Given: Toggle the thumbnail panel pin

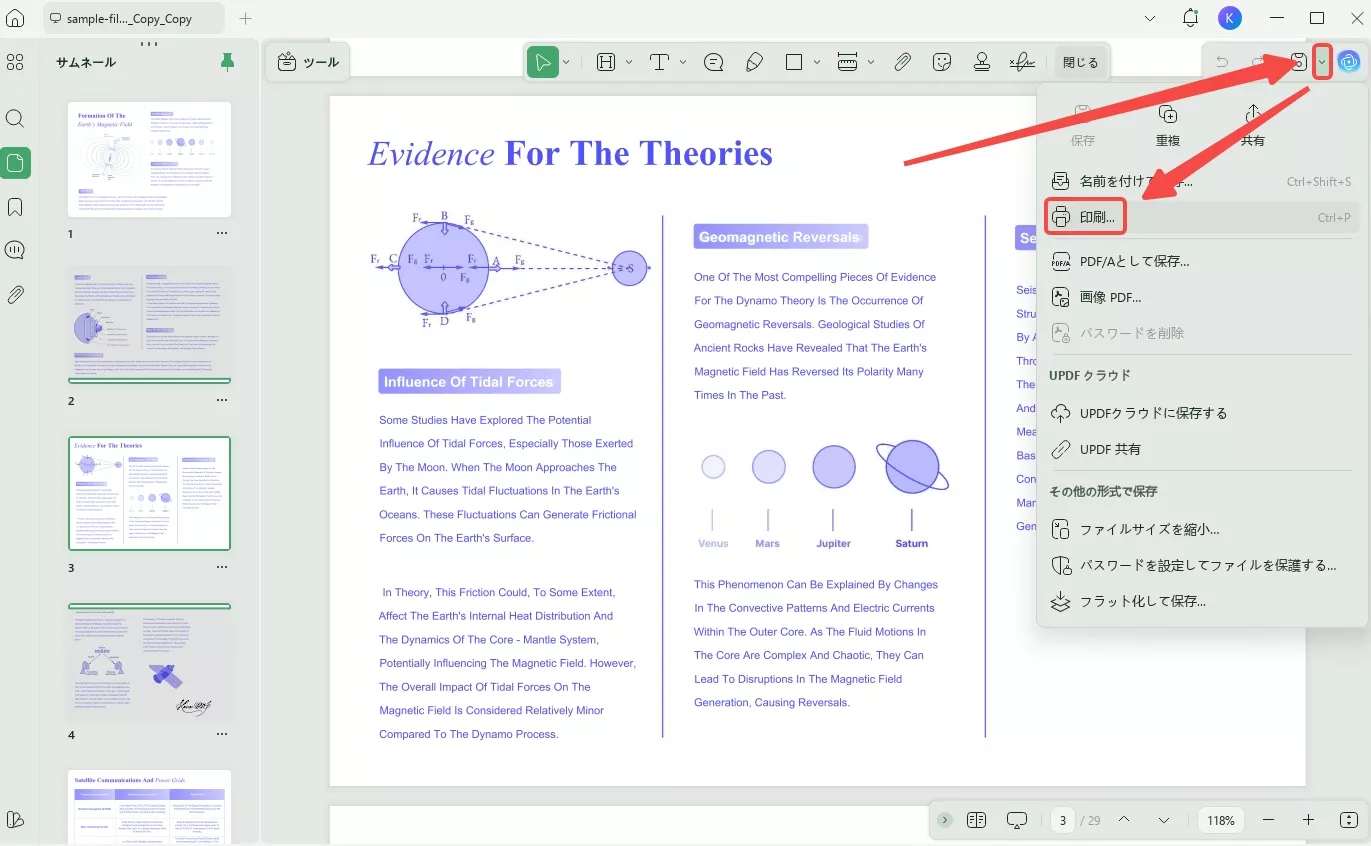Looking at the screenshot, I should (x=227, y=62).
